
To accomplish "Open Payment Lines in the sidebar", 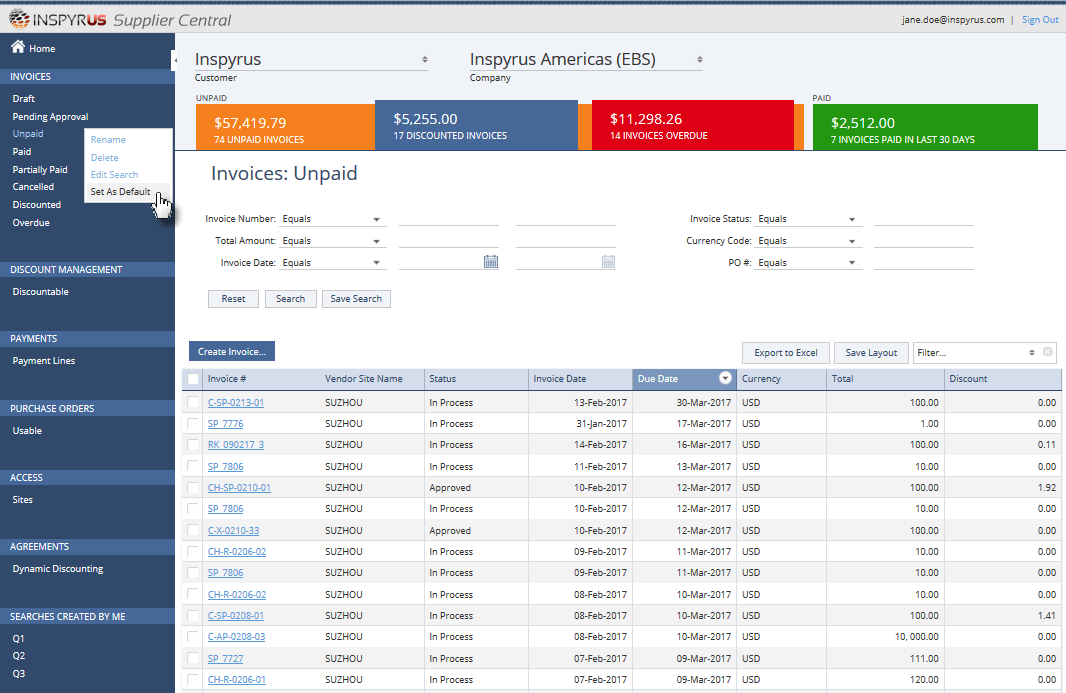I will tap(44, 360).
